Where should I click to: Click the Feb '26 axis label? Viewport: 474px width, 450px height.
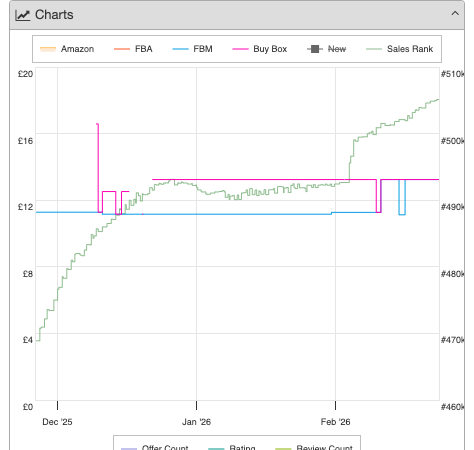pos(335,422)
